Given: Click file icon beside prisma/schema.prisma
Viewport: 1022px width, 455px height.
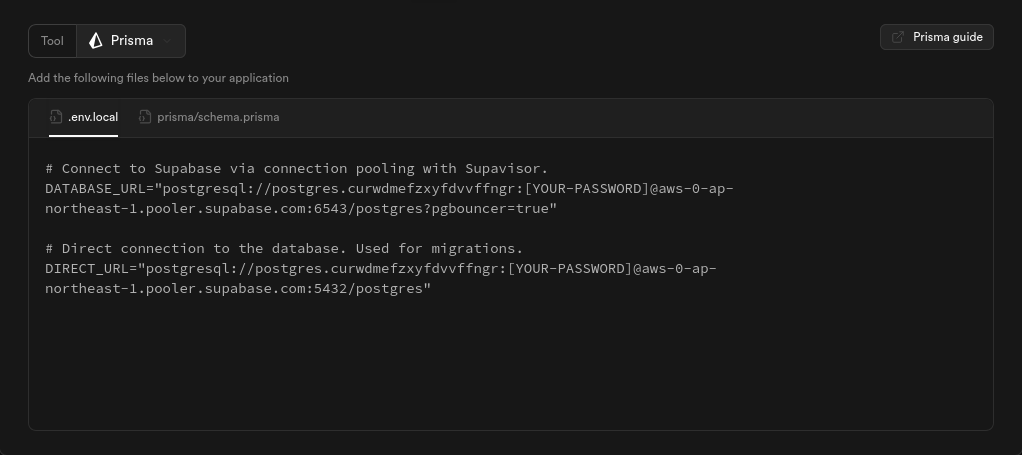Looking at the screenshot, I should click(145, 117).
